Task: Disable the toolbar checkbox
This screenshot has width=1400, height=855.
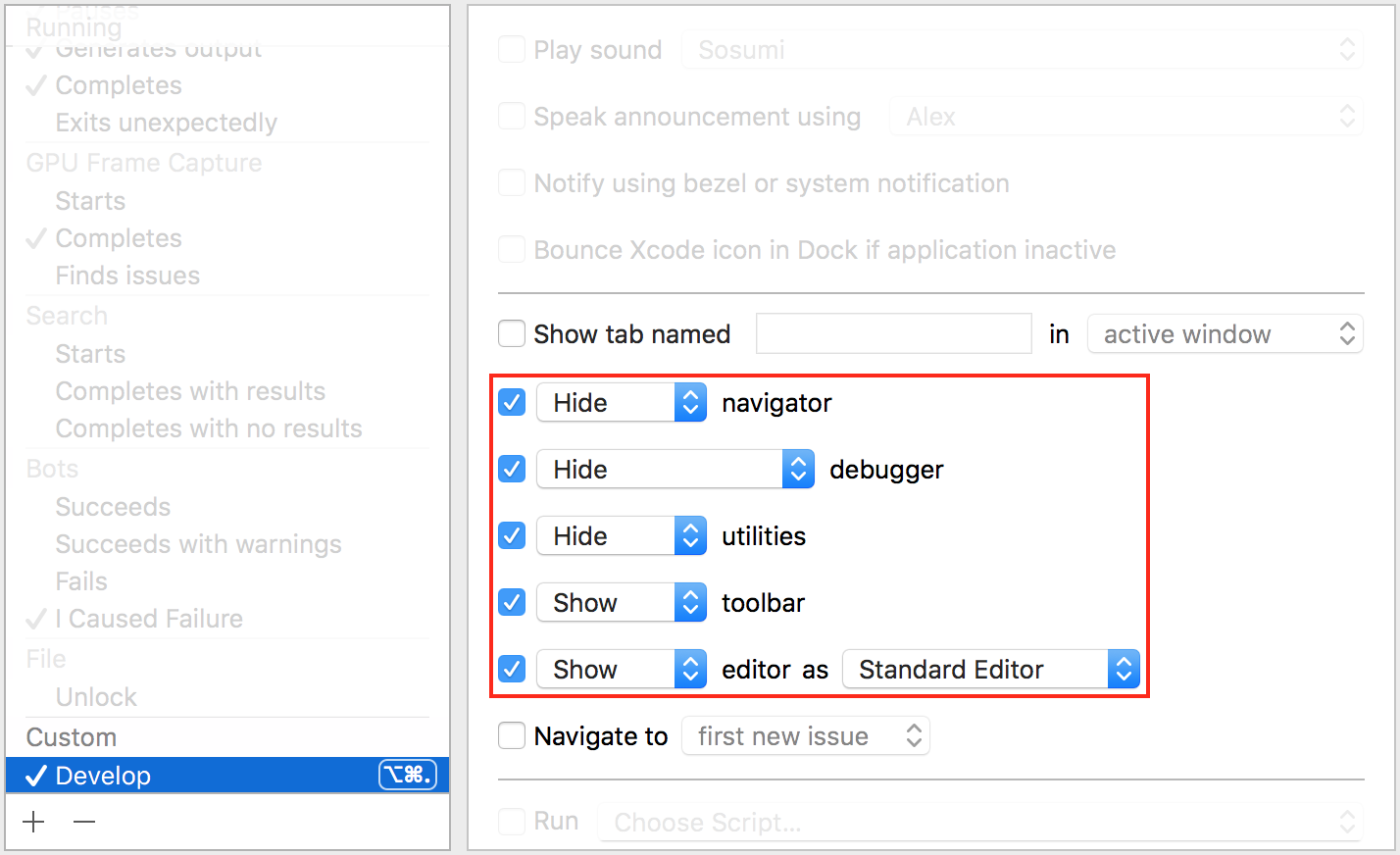Action: [512, 603]
